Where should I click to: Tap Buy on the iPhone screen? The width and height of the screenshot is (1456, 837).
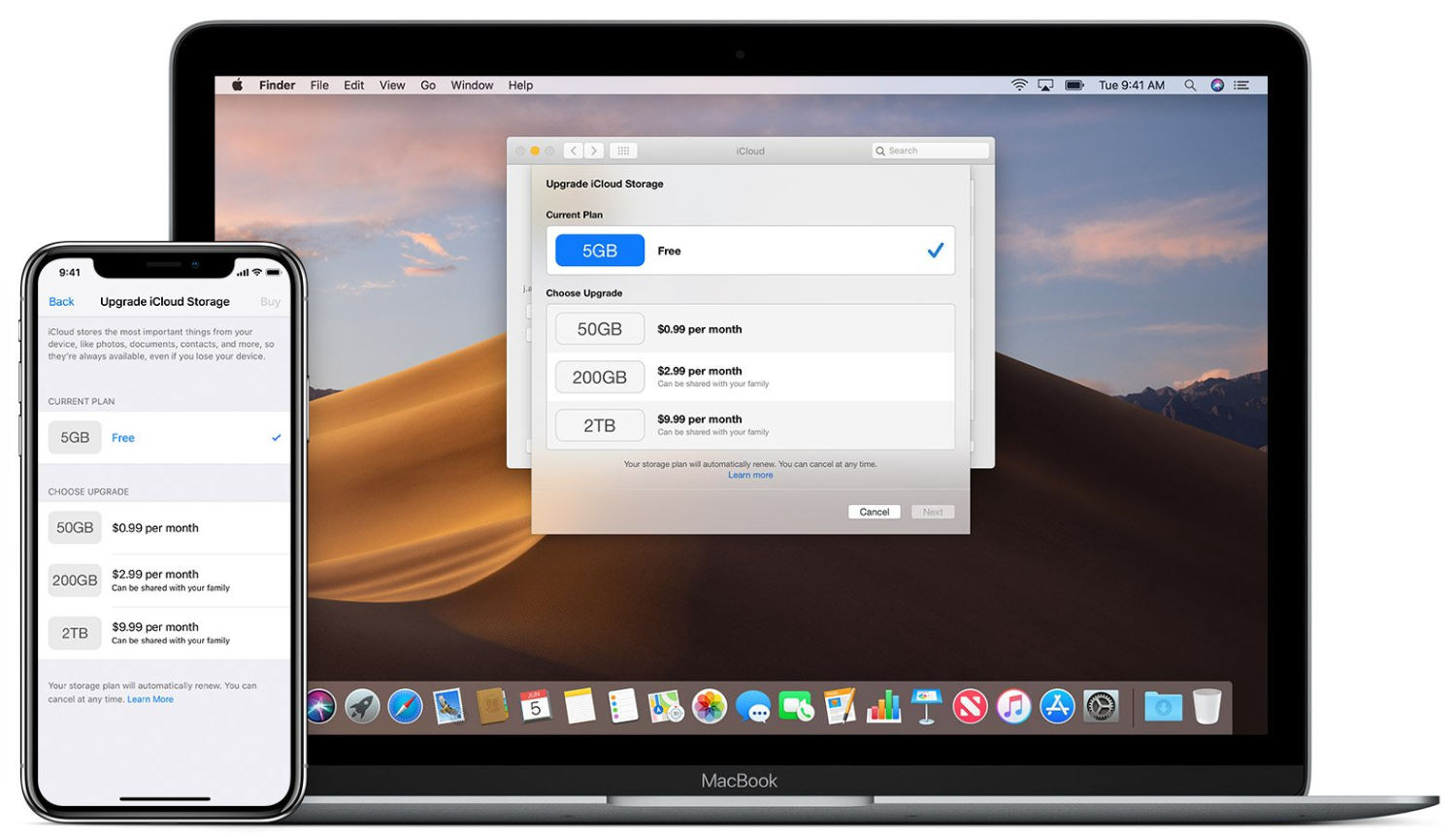(270, 302)
